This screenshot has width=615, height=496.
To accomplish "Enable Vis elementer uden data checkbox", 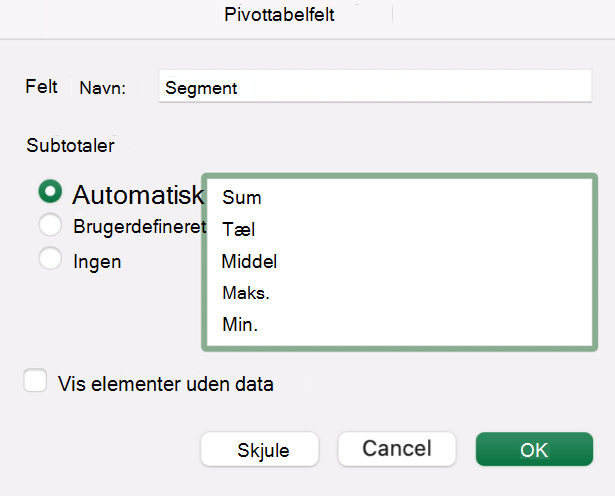I will click(x=35, y=380).
